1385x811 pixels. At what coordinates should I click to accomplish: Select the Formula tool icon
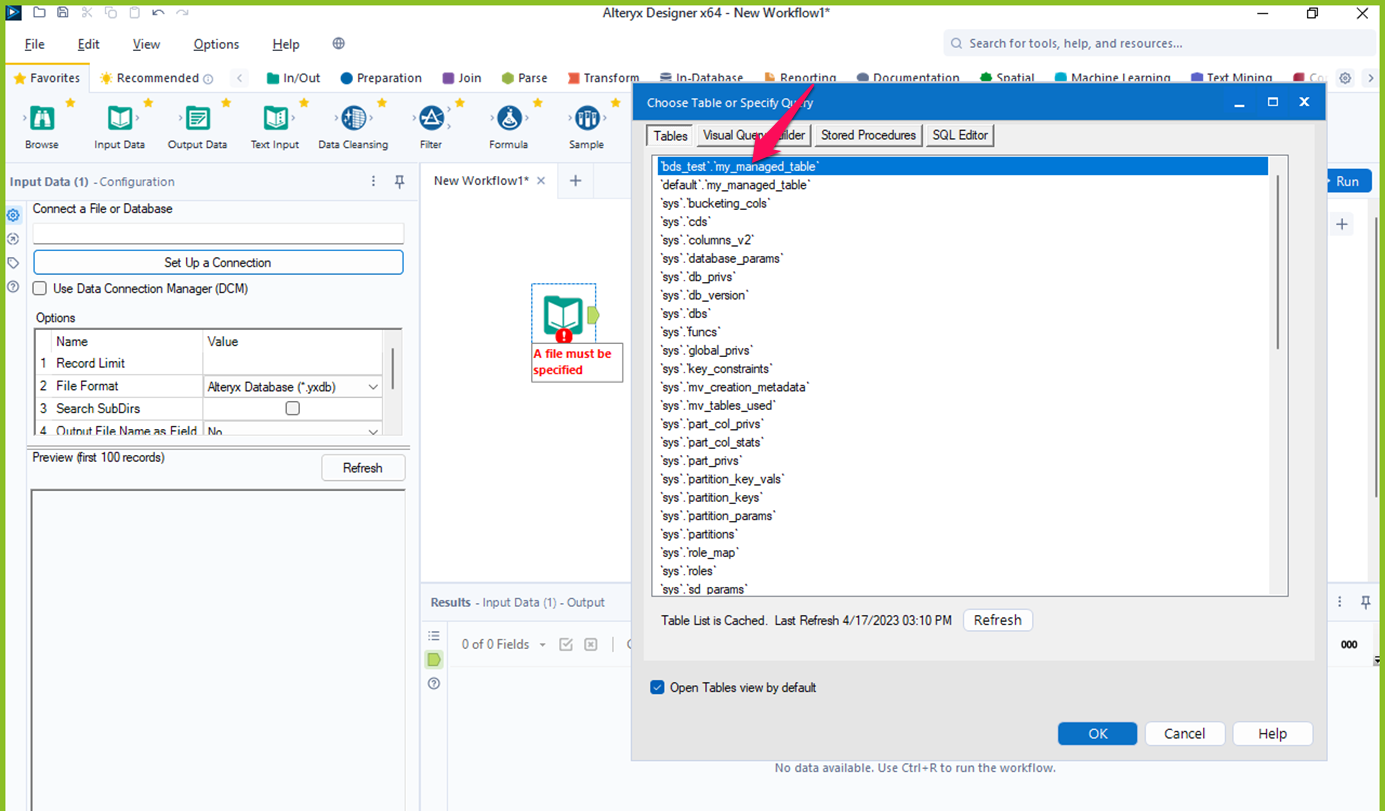509,119
